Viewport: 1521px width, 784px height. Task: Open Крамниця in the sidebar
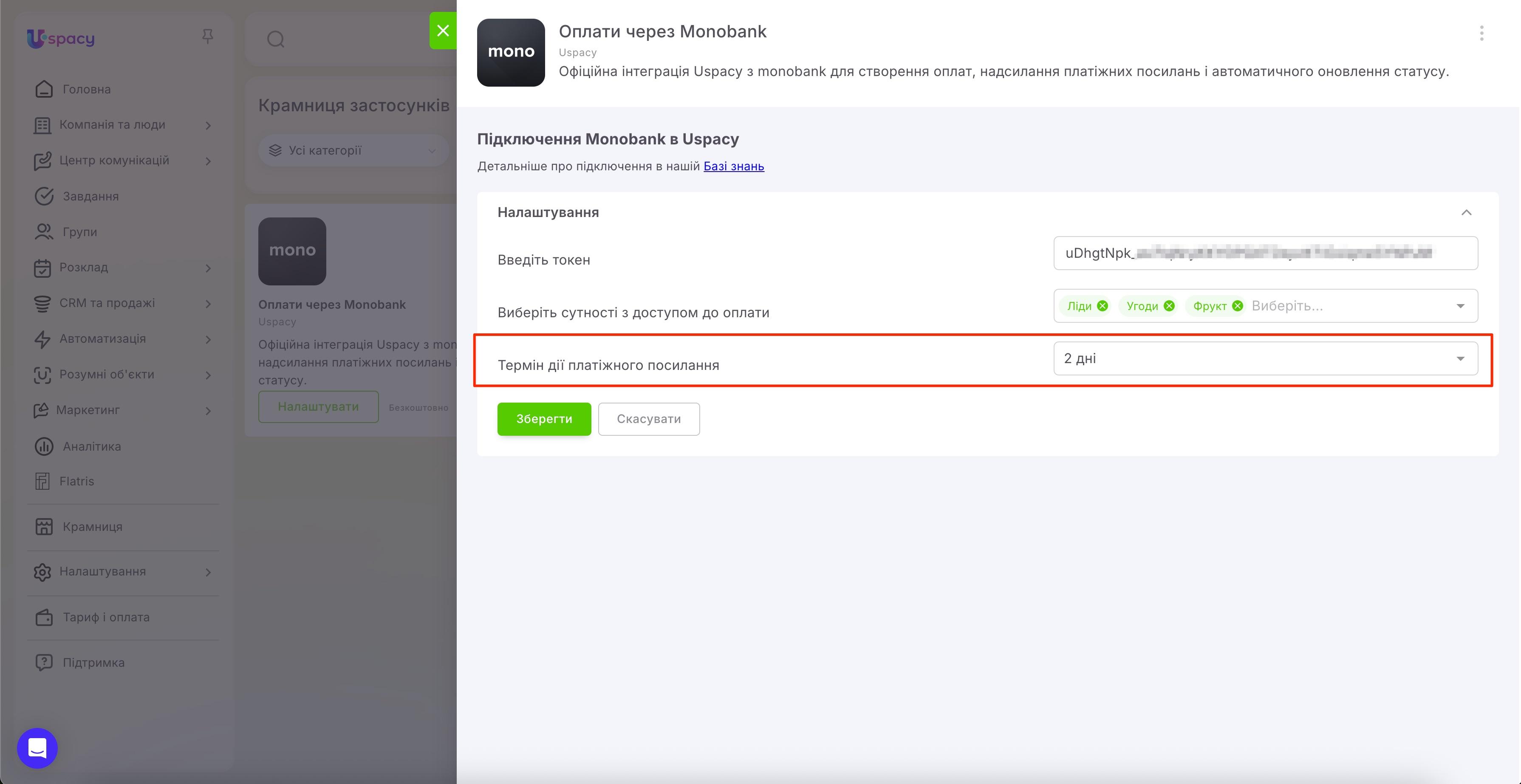93,527
